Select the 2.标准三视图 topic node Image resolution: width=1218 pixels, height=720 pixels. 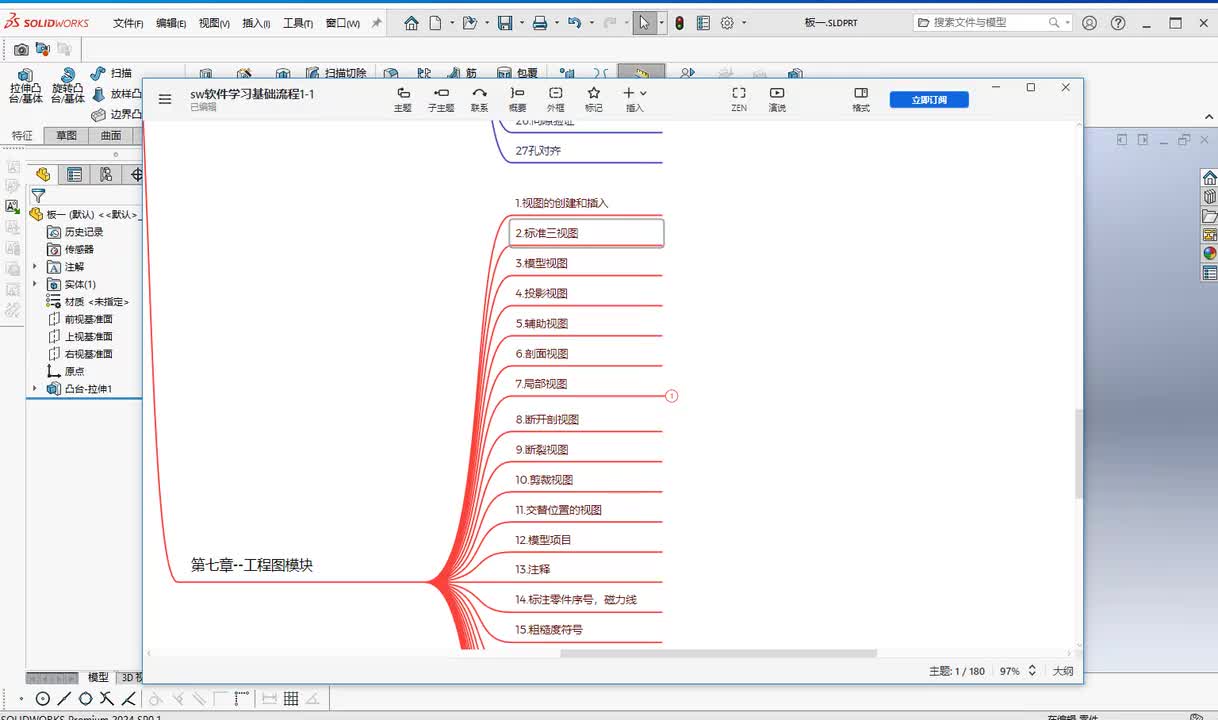586,233
